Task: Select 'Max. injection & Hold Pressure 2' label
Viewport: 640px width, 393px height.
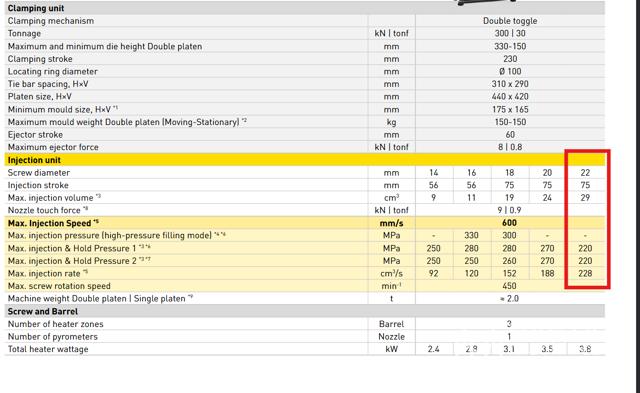Action: pos(72,261)
